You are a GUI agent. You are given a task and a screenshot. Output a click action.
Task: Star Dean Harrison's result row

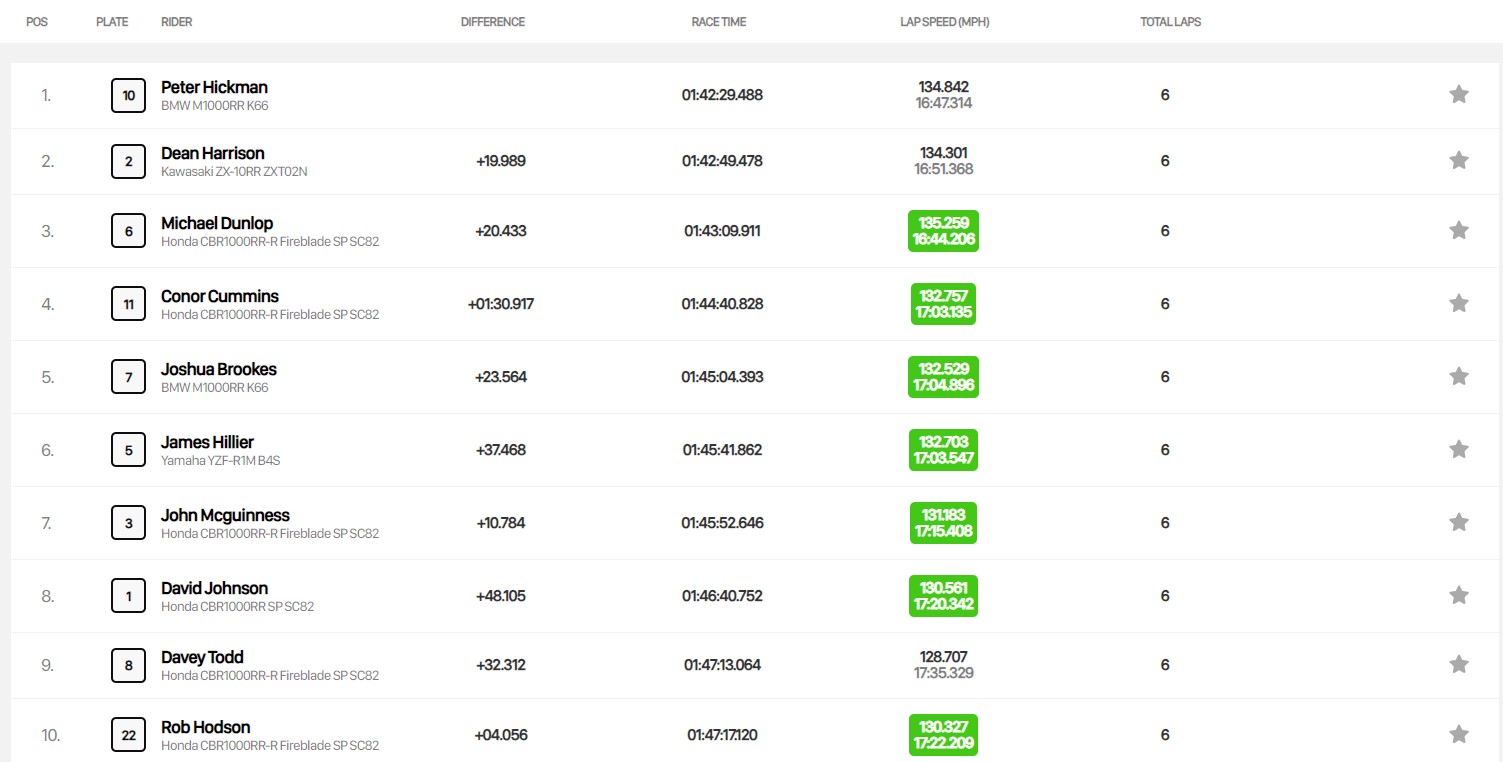[x=1458, y=161]
